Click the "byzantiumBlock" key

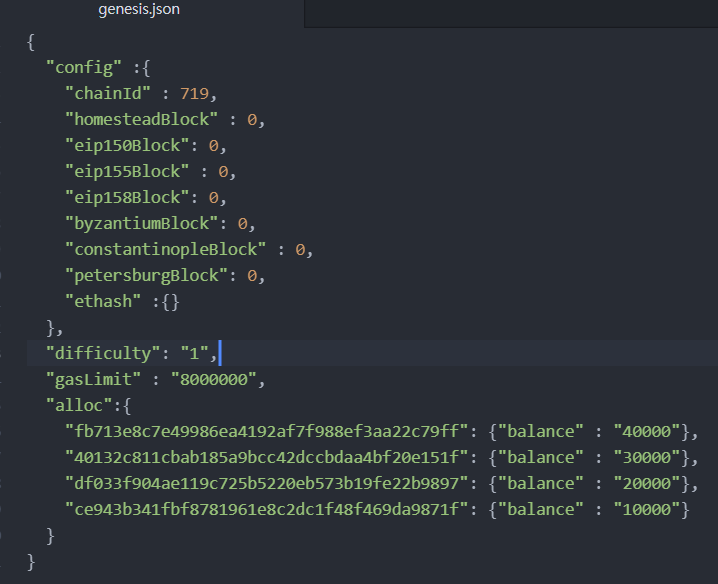pos(141,224)
